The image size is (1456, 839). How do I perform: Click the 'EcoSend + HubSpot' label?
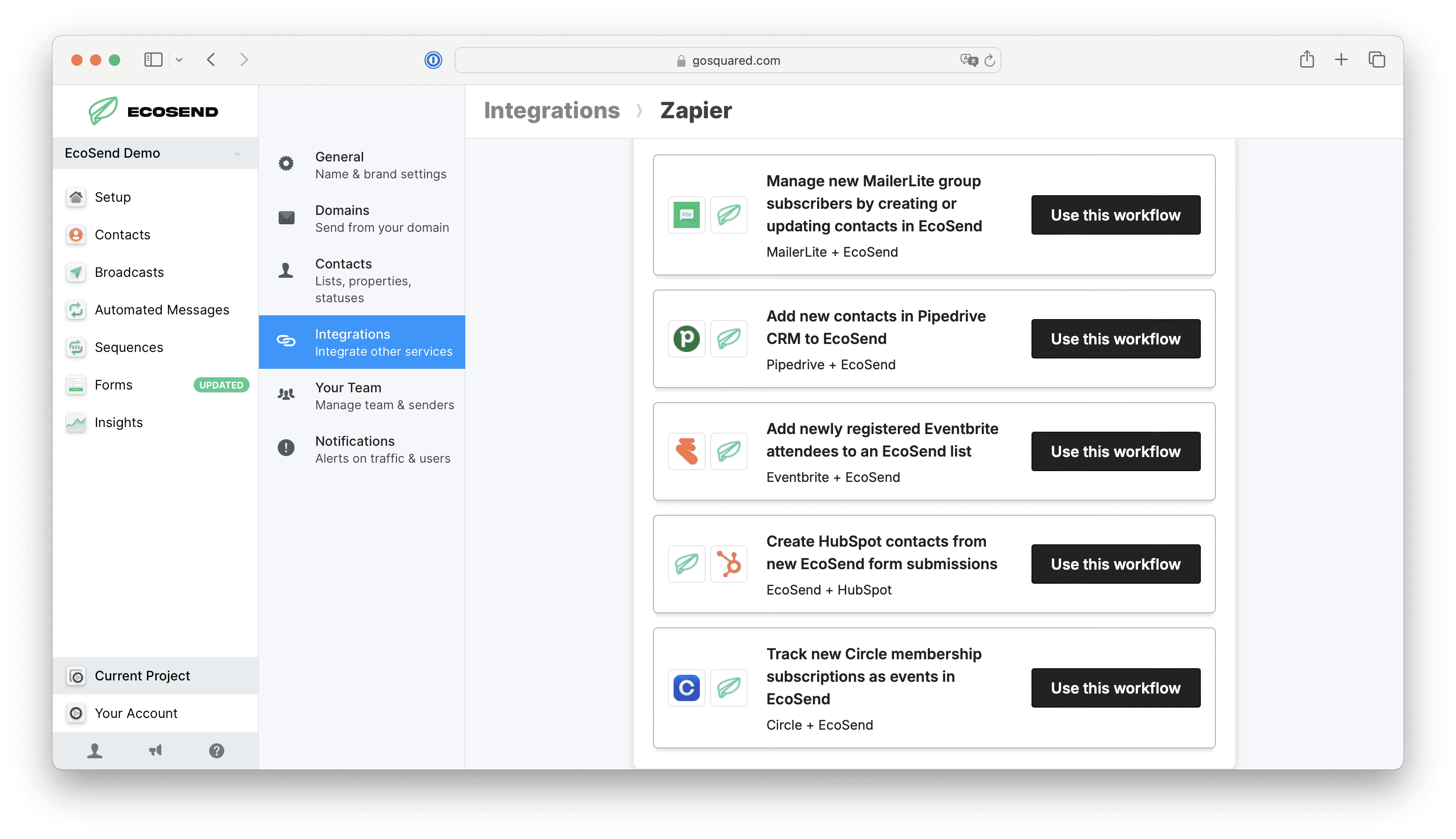828,590
